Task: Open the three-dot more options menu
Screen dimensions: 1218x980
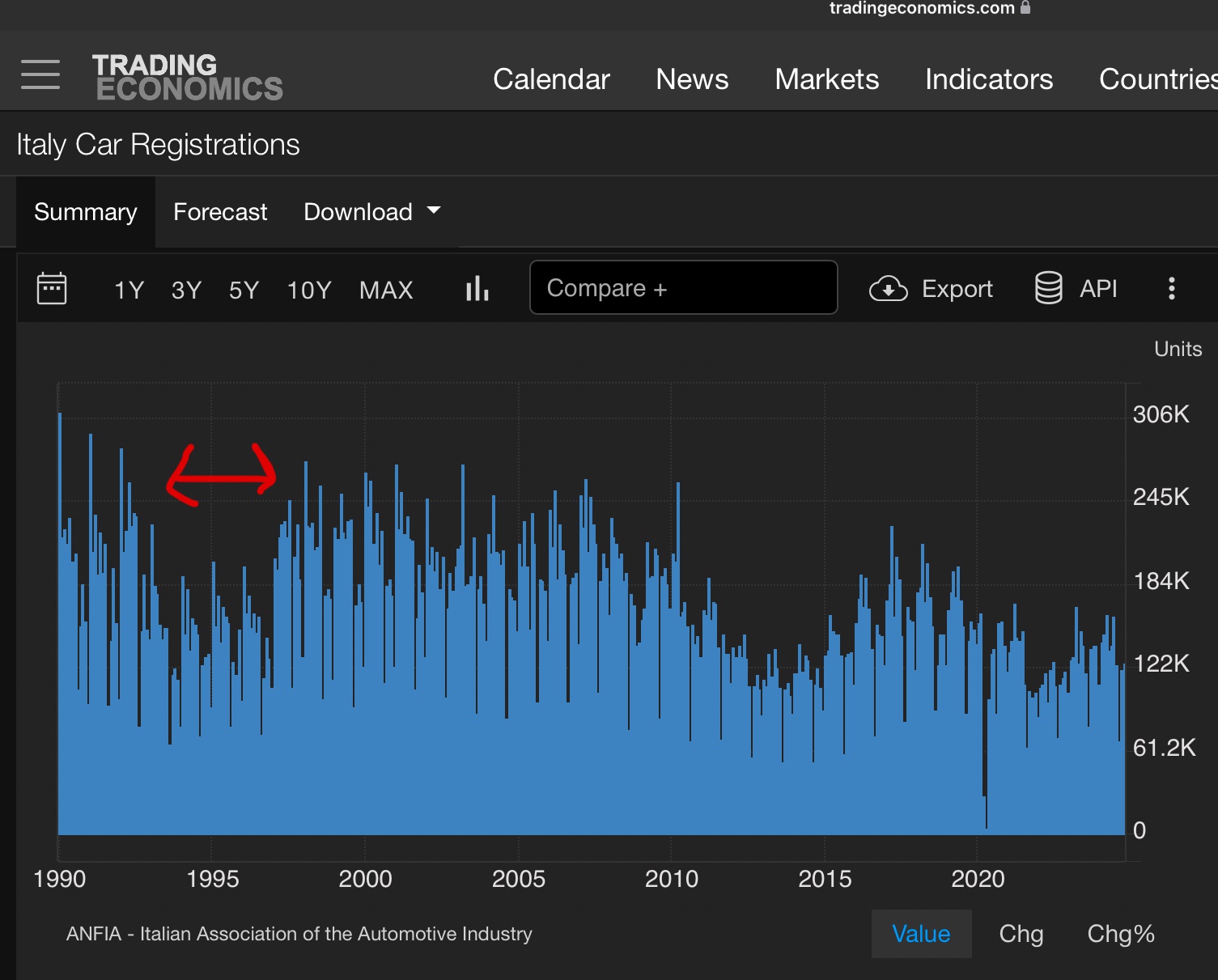Action: [1171, 289]
